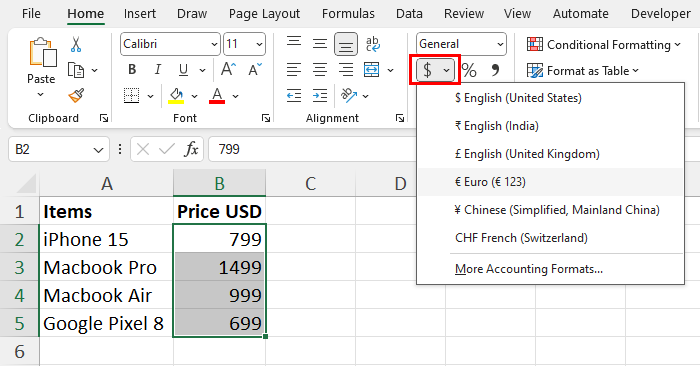700x366 pixels.
Task: Choose CHF French (Switzerland) format
Action: (x=550, y=238)
